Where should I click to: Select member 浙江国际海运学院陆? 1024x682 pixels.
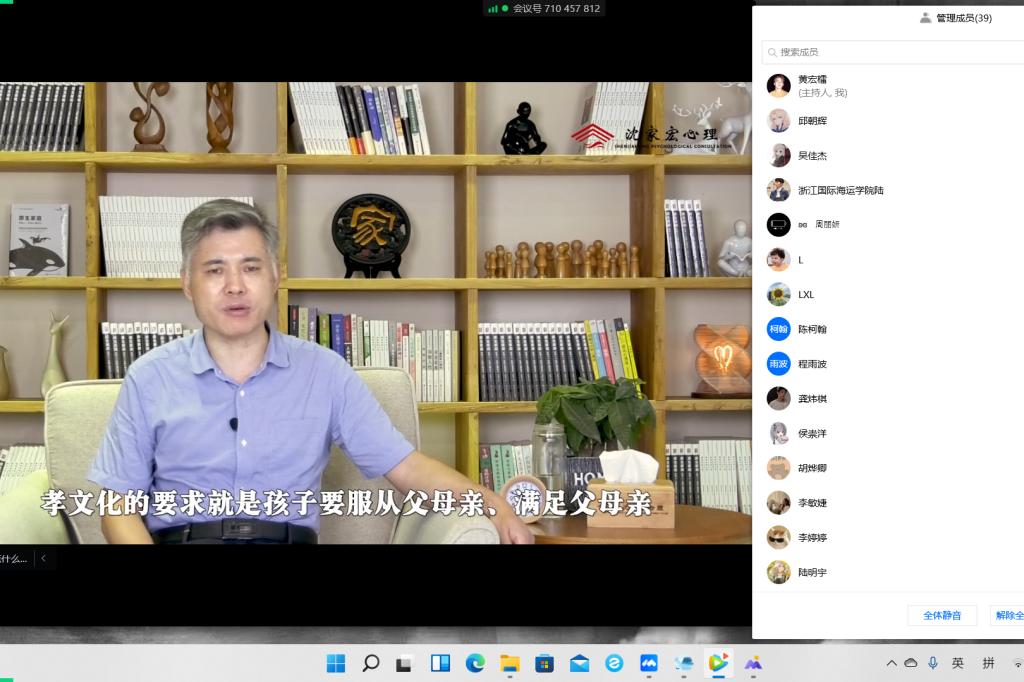point(840,190)
